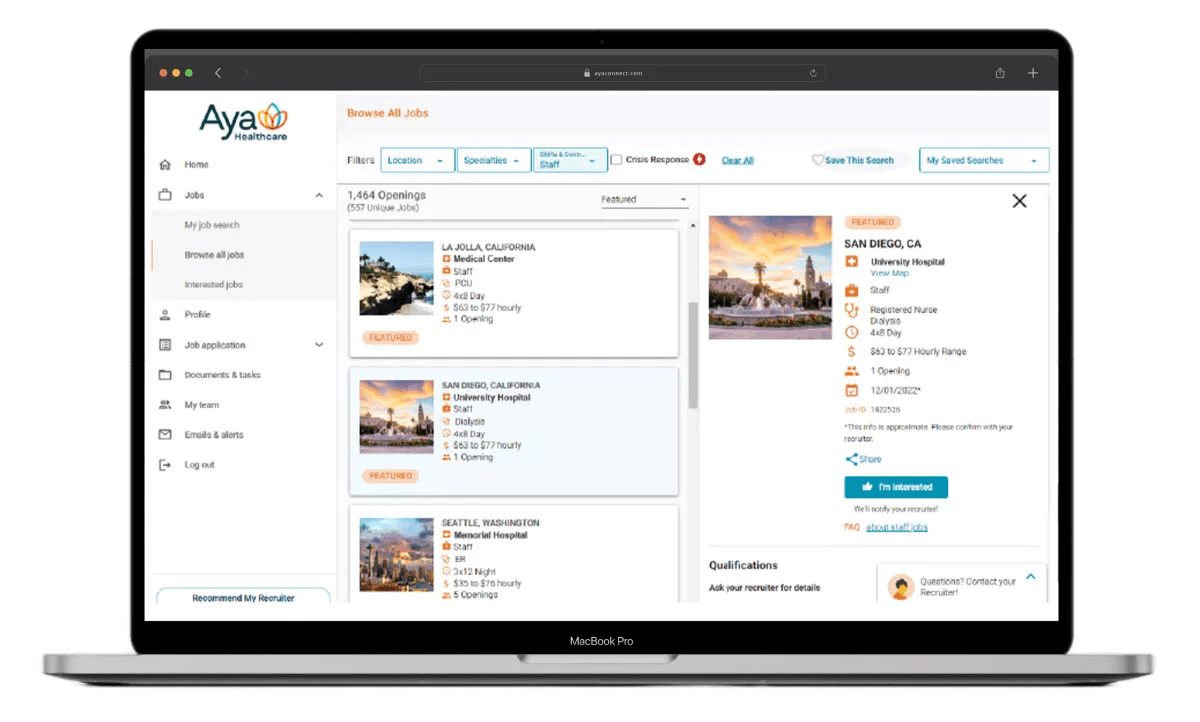The width and height of the screenshot is (1200, 722).
Task: Open My job search menu item
Action: tap(212, 225)
